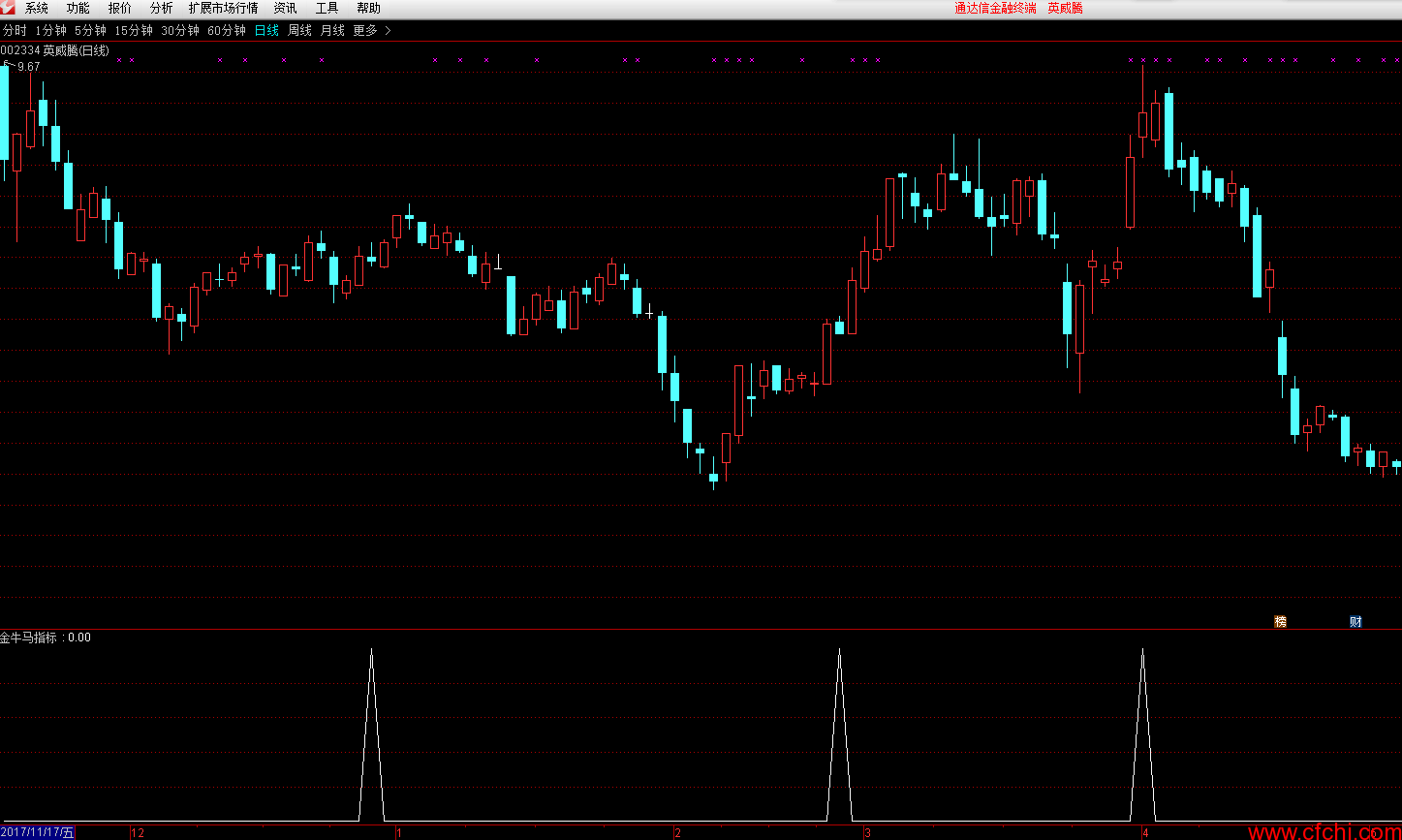The width and height of the screenshot is (1402, 840).
Task: Switch to the 月线 monthly period
Action: [x=332, y=30]
